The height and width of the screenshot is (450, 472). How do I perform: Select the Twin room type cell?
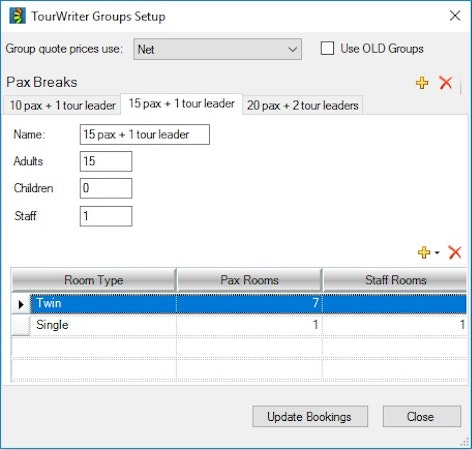(103, 303)
